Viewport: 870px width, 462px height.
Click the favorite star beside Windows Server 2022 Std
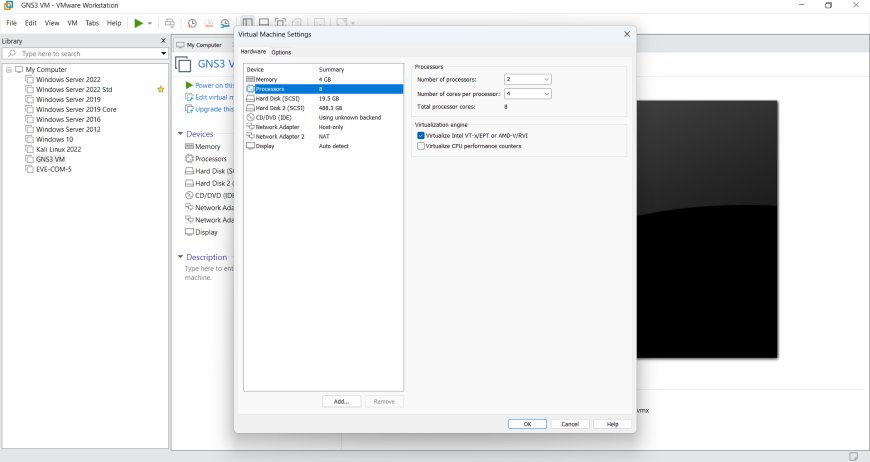(x=161, y=89)
